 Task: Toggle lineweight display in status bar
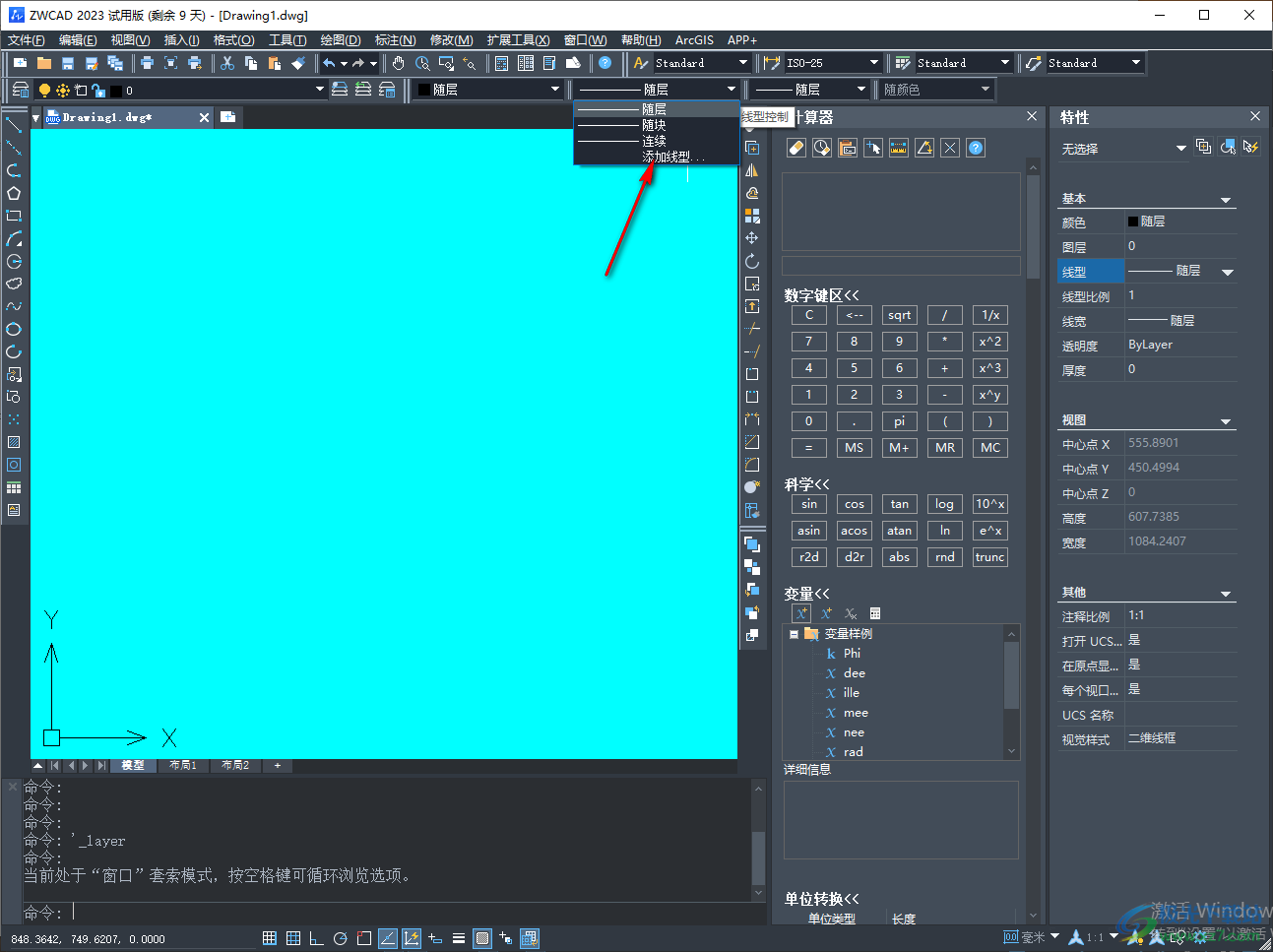click(x=459, y=938)
